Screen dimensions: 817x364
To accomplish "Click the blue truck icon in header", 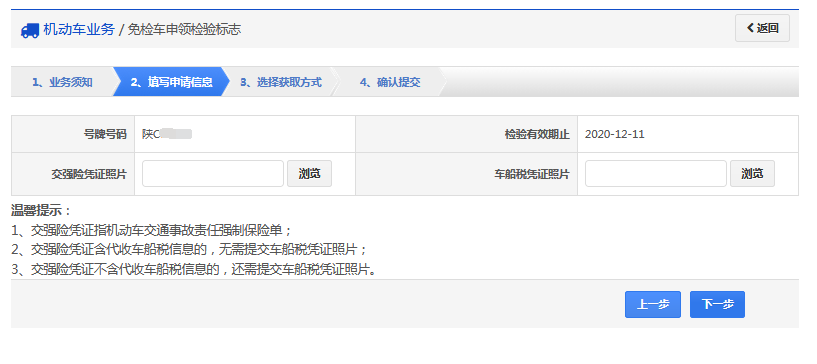I will point(30,30).
